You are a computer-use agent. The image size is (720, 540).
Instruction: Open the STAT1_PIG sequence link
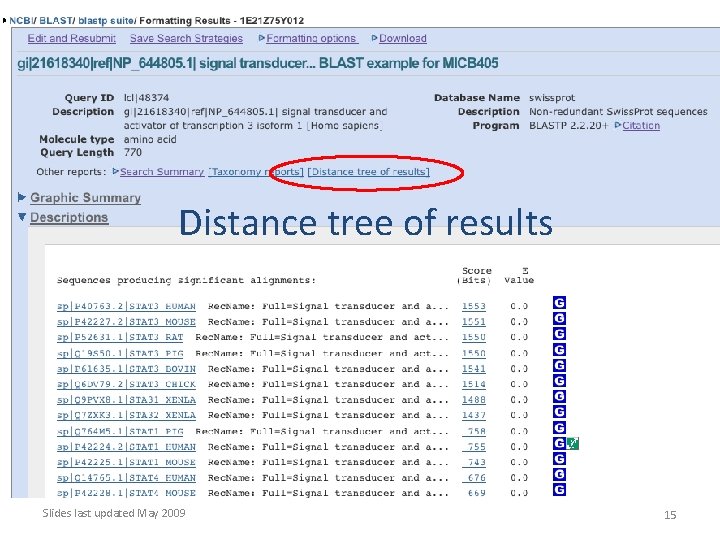120,431
